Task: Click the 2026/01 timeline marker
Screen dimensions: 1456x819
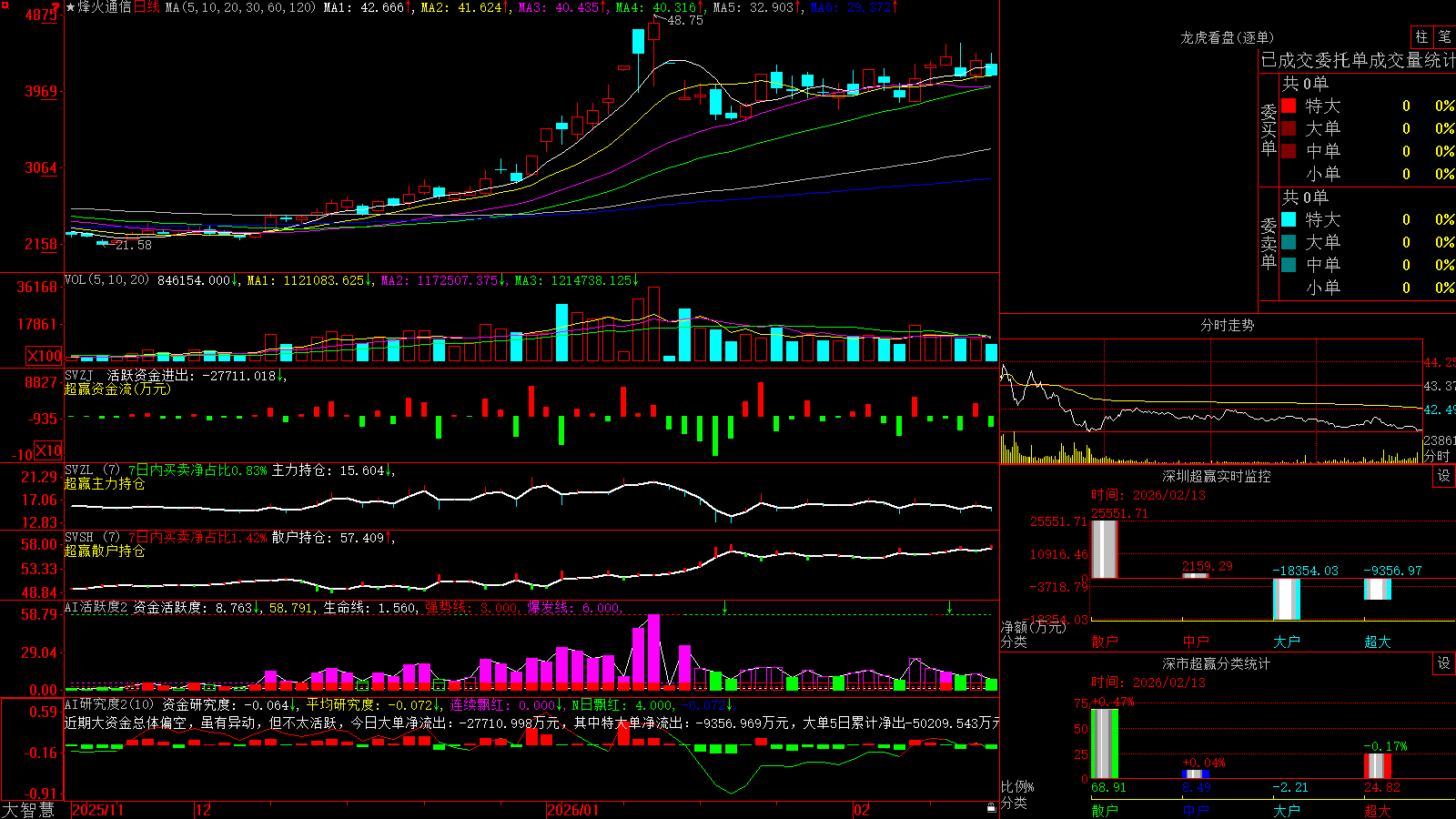Action: click(x=573, y=809)
